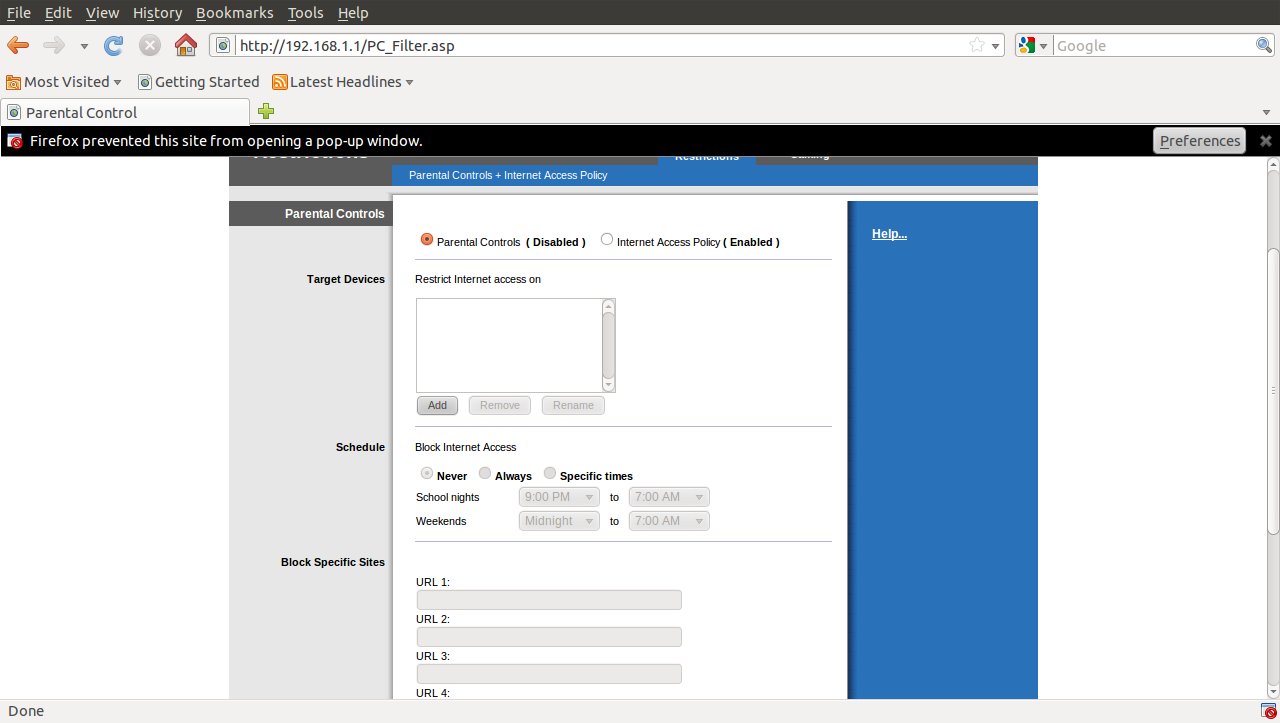Viewport: 1280px width, 723px height.
Task: Open the Weekends Midnight start time dropdown
Action: pos(559,521)
